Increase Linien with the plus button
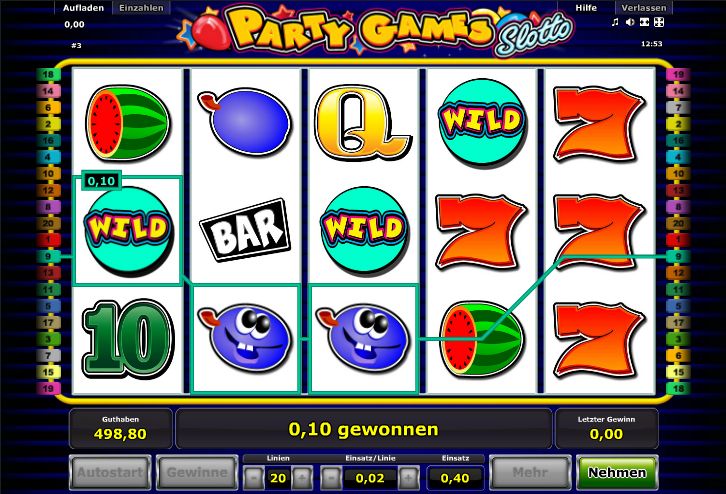 point(302,477)
